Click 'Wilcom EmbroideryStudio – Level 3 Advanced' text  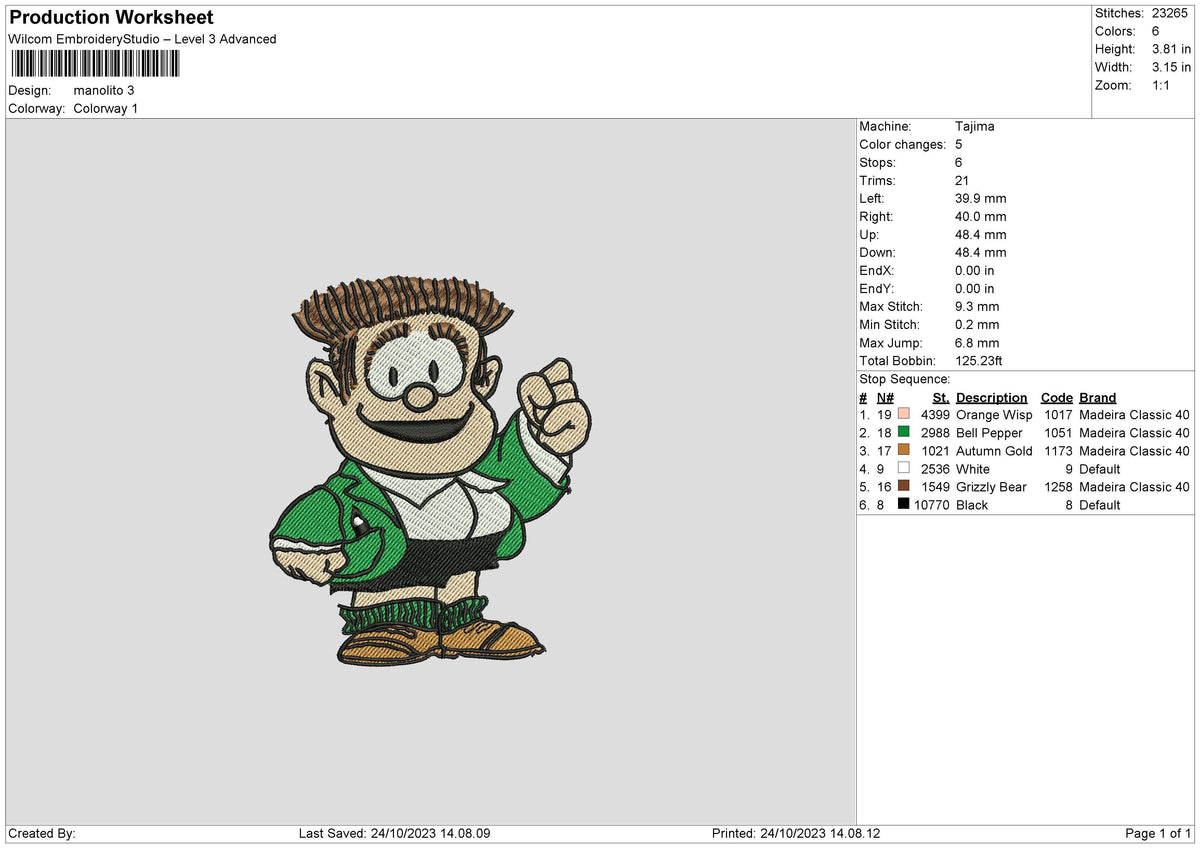tap(142, 39)
